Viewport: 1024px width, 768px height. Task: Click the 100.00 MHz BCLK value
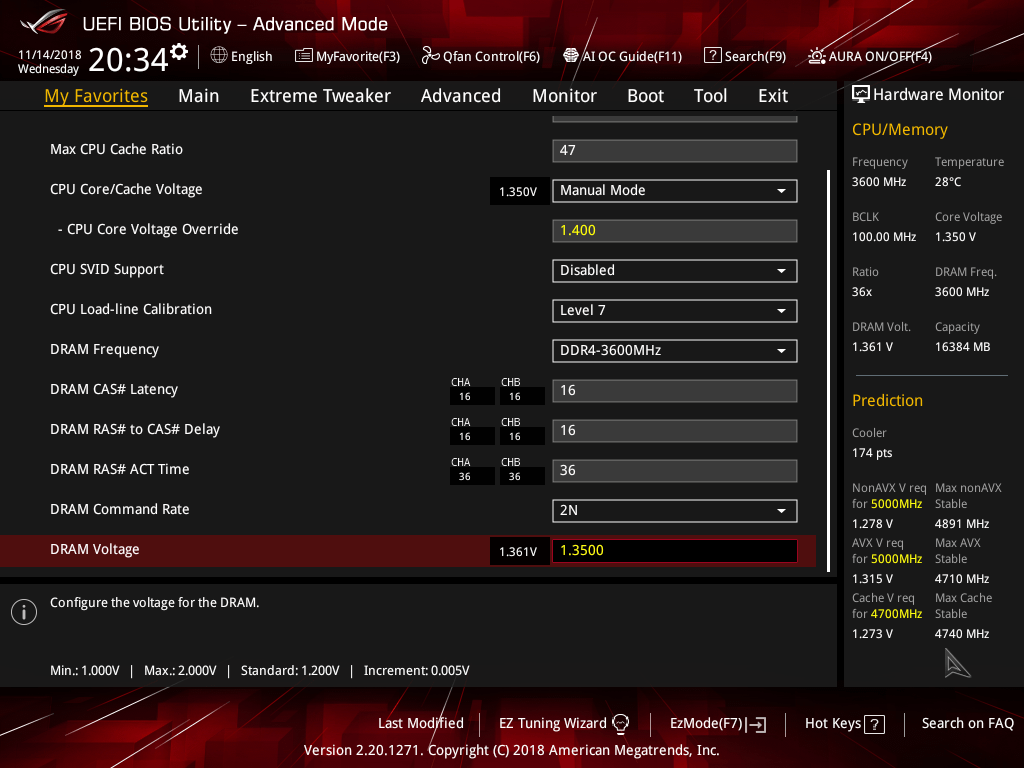click(884, 236)
